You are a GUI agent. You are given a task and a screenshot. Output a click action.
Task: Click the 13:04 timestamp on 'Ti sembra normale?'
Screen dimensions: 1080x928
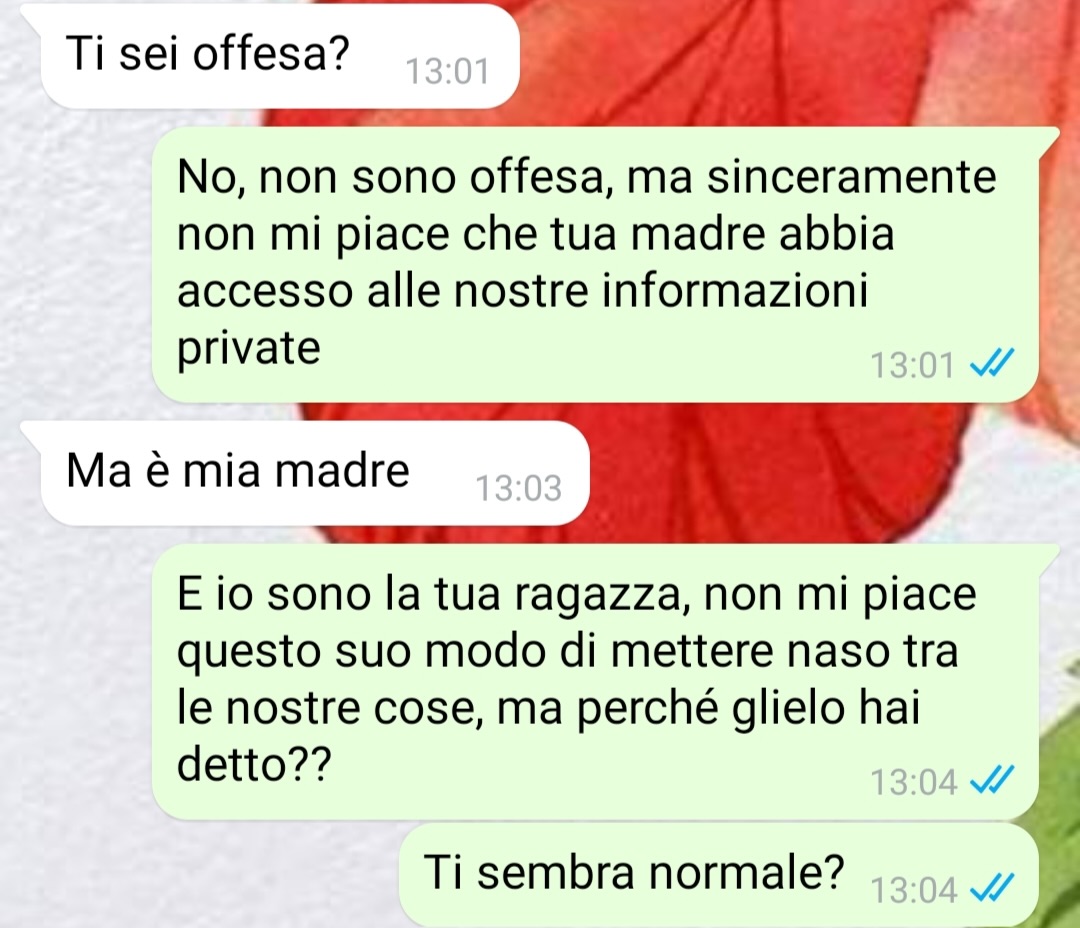pos(914,890)
